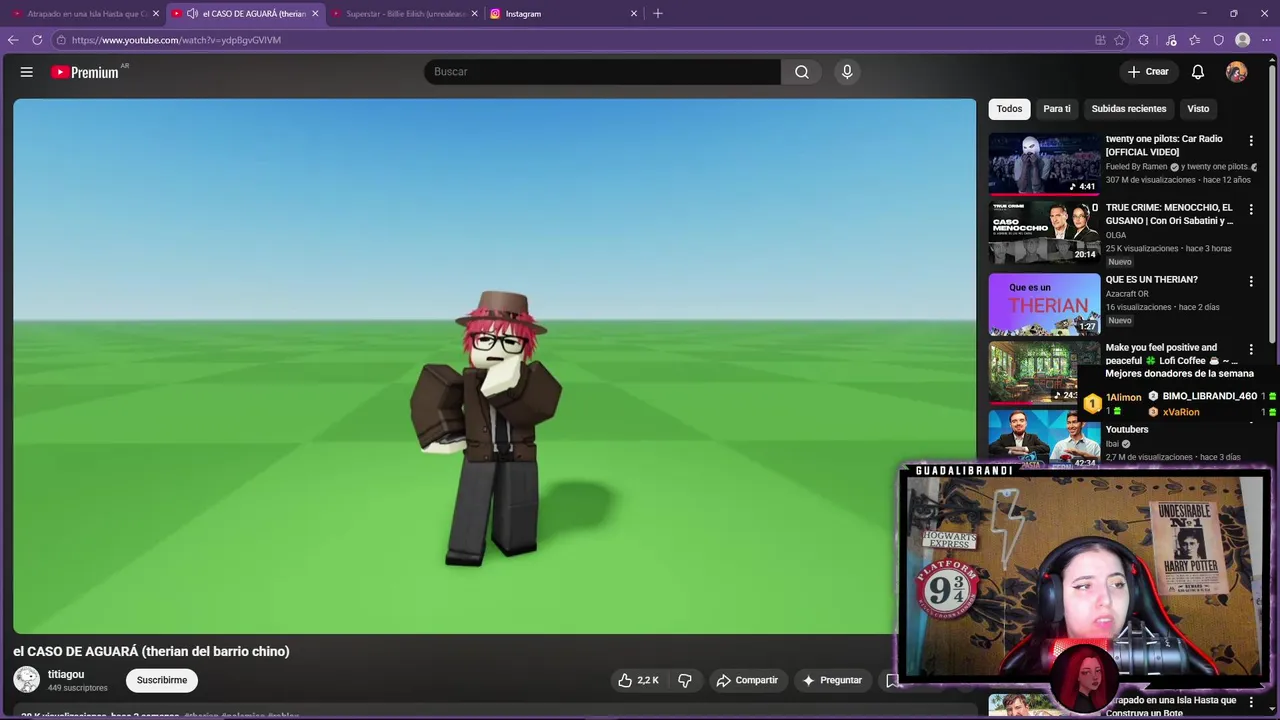Click the browser address bar URL
The width and height of the screenshot is (1280, 720).
pyautogui.click(x=176, y=40)
